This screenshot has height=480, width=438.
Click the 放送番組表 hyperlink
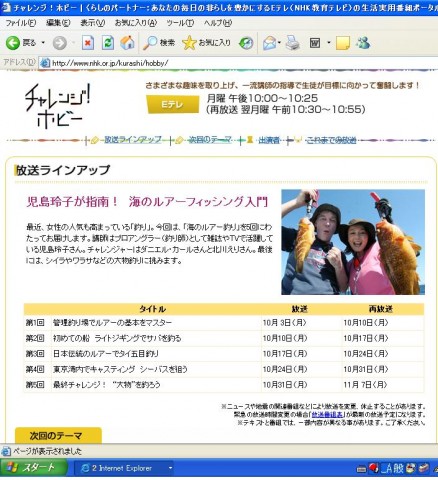(327, 415)
